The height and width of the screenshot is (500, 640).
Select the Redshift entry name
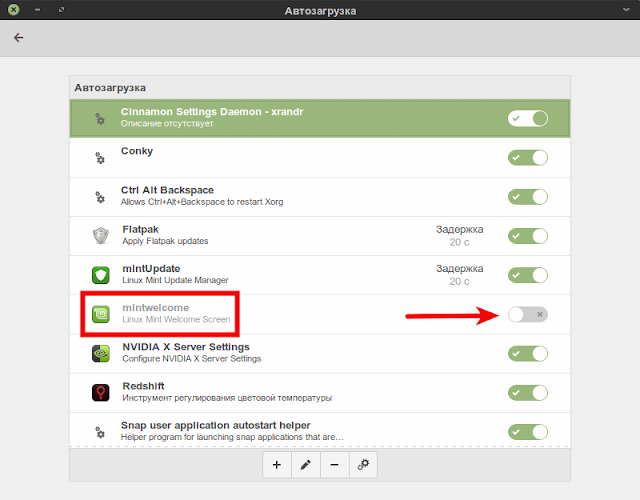click(143, 386)
